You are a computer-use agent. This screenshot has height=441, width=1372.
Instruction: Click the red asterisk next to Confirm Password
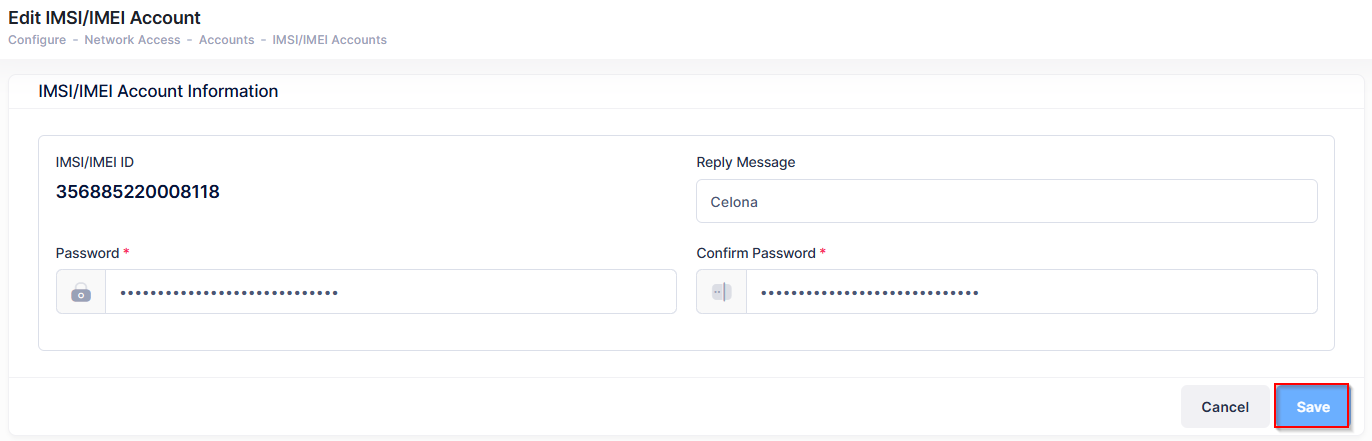[823, 253]
